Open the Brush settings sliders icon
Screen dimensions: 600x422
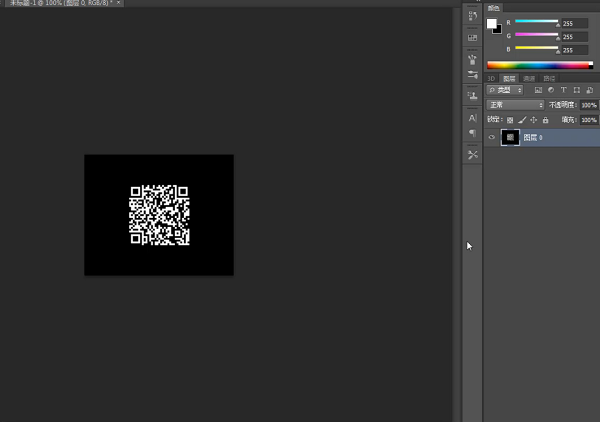tap(473, 75)
